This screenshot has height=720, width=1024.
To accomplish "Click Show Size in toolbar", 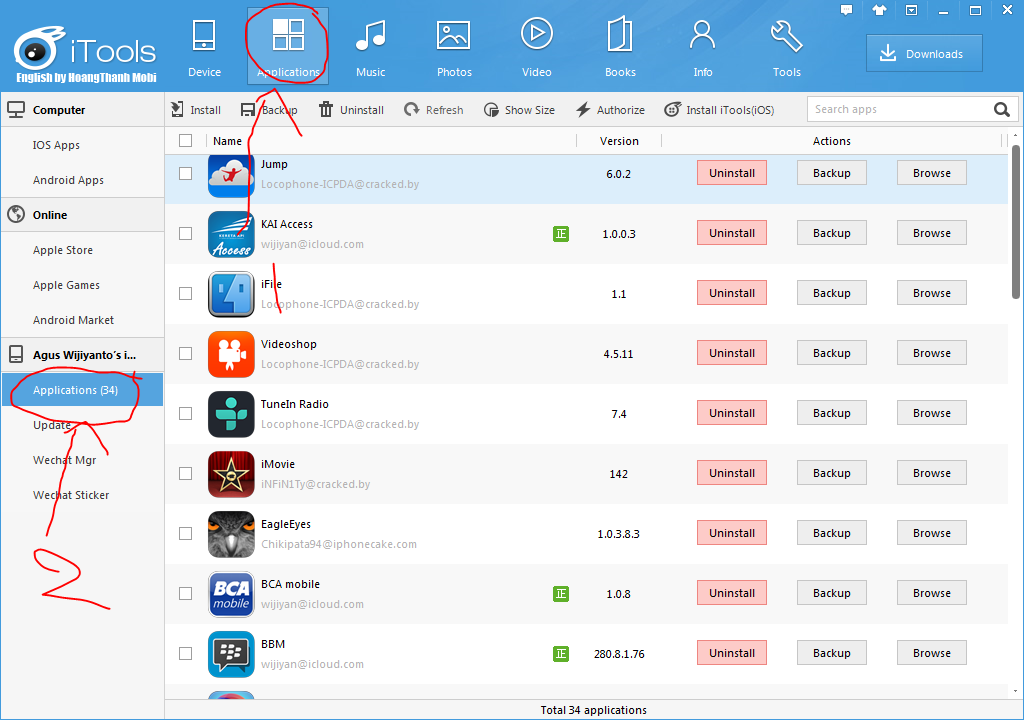I will tap(519, 110).
